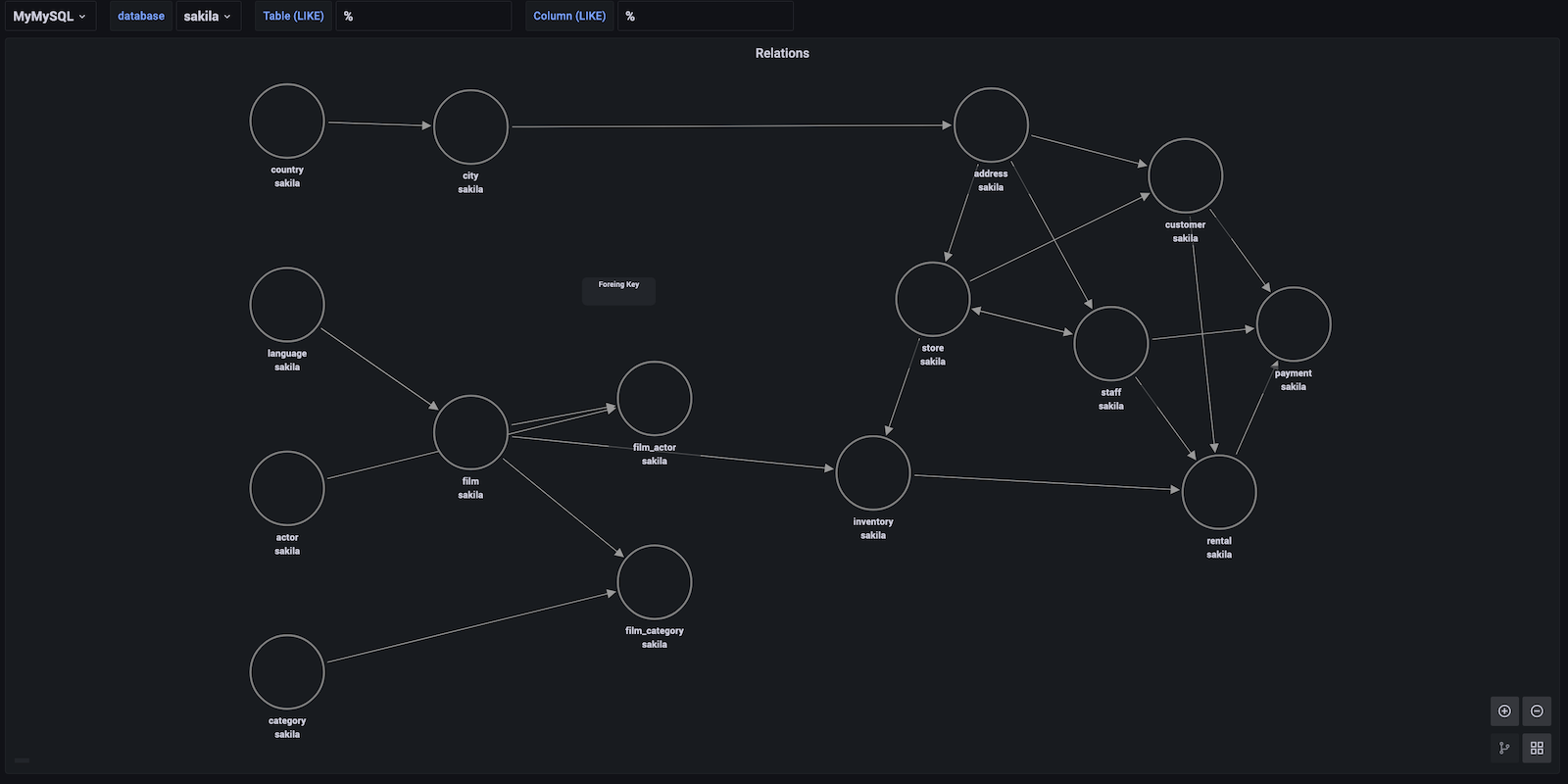Select the country node circle
Viewport: 1568px width, 784px height.
tap(287, 122)
